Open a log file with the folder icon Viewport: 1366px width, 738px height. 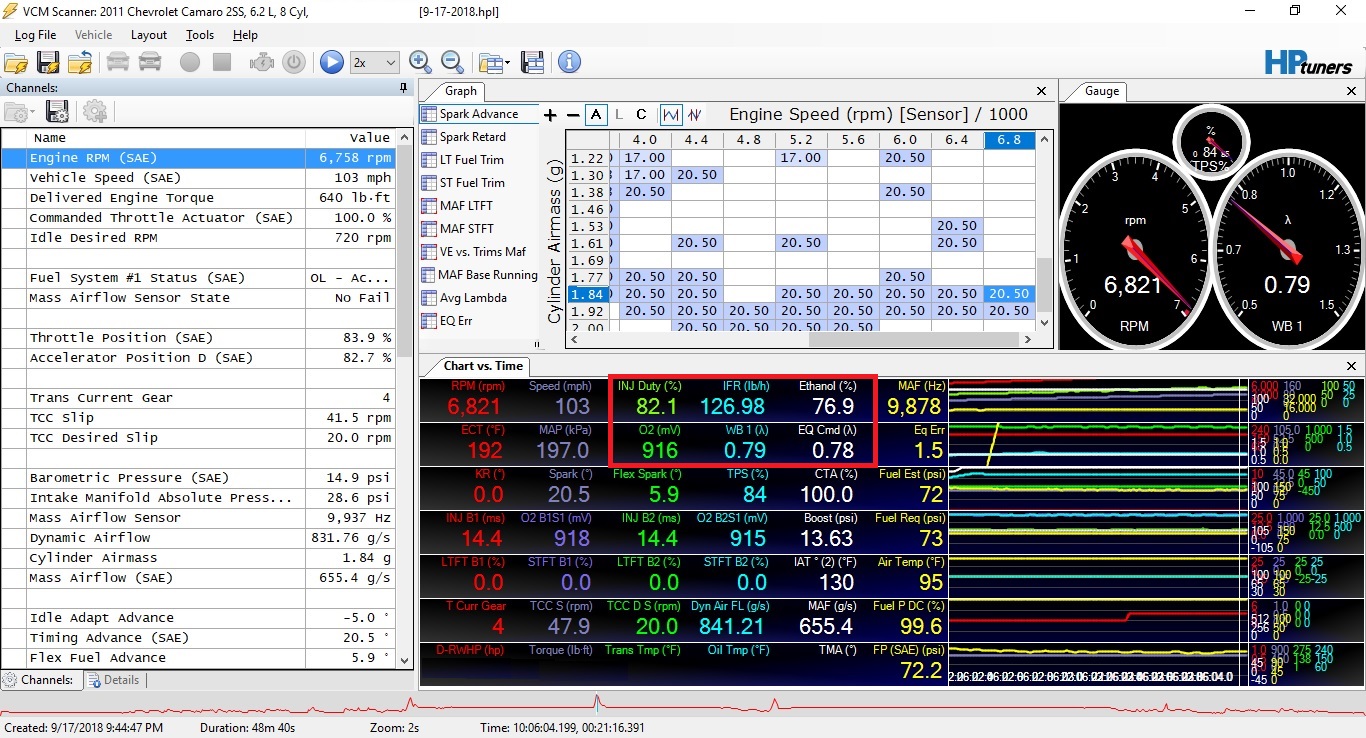tap(16, 62)
